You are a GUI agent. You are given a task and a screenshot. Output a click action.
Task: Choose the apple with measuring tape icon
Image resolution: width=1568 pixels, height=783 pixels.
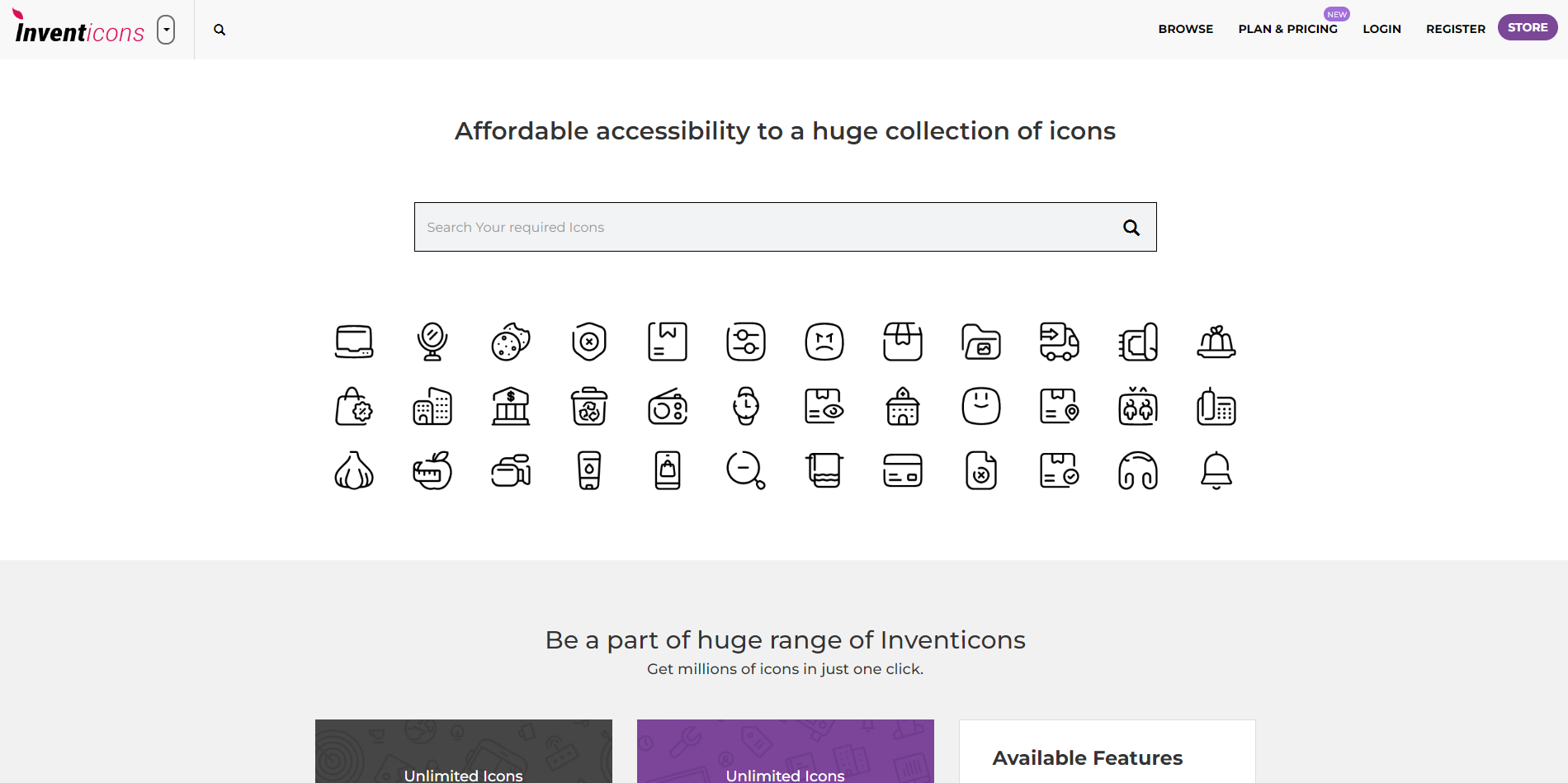pyautogui.click(x=432, y=470)
